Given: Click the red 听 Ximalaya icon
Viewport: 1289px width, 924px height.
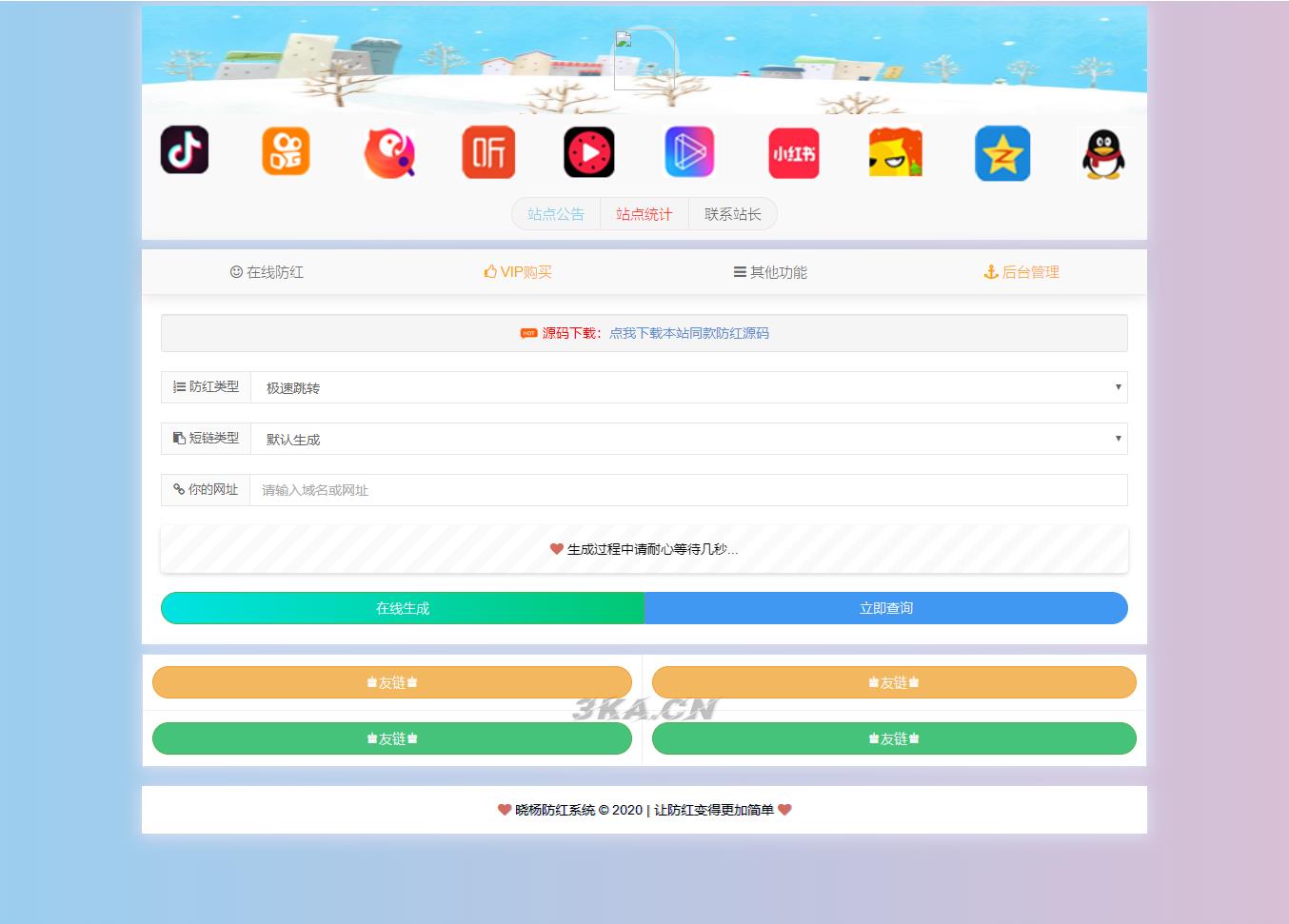Looking at the screenshot, I should (x=488, y=152).
